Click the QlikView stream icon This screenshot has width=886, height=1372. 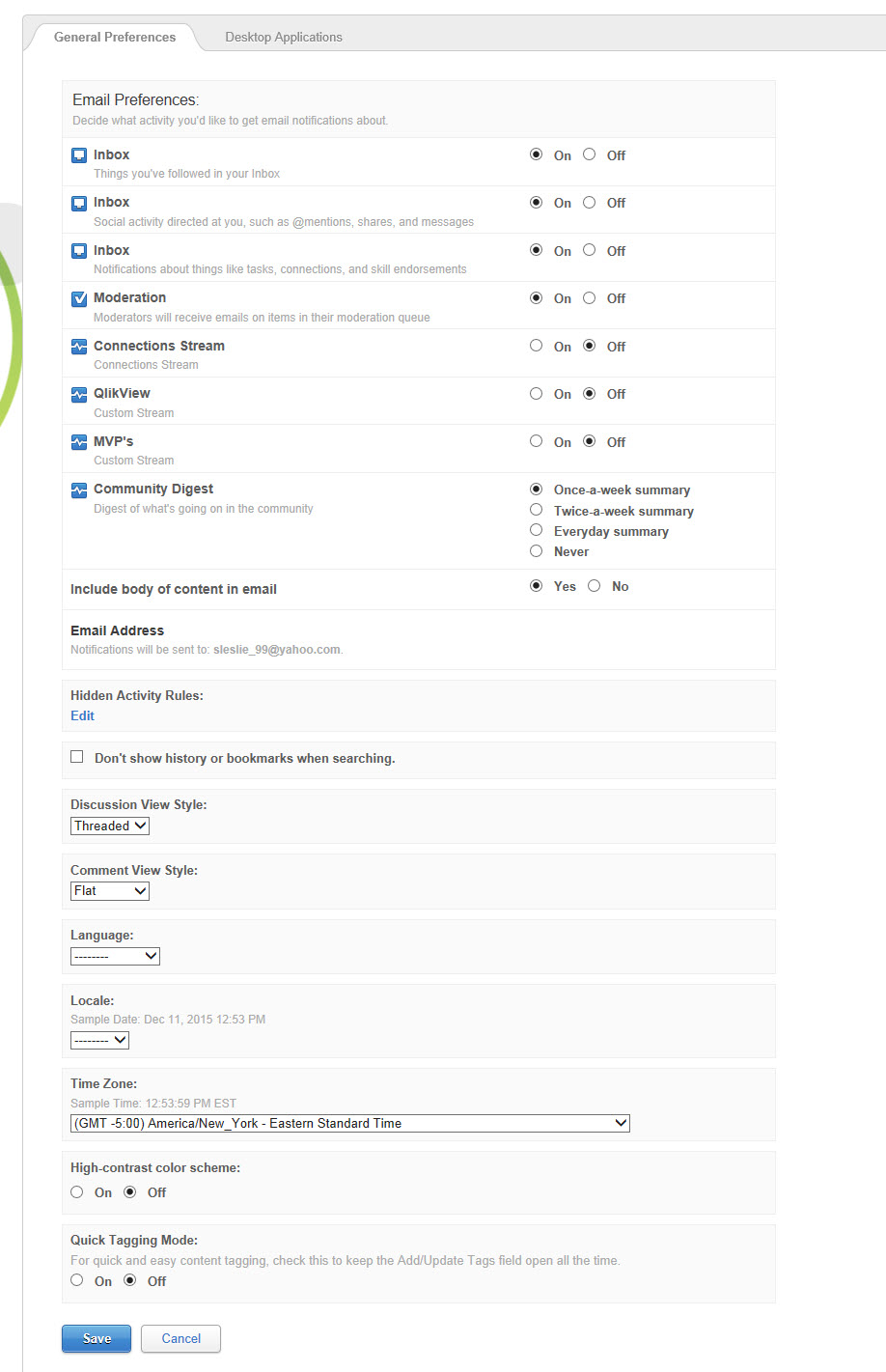coord(79,394)
